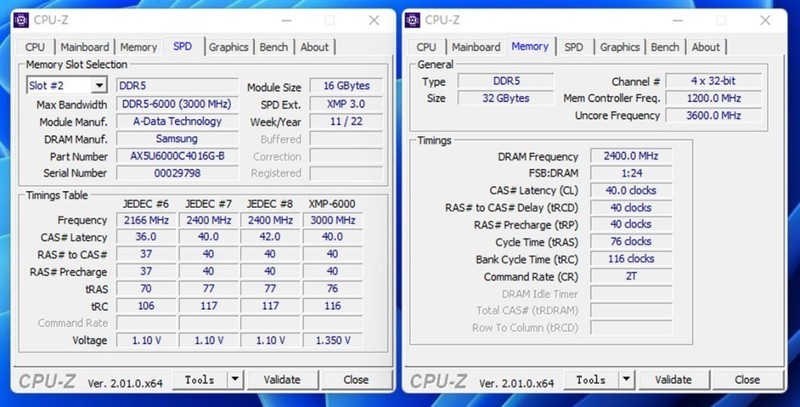Open About tab in right window
The height and width of the screenshot is (407, 800).
(706, 47)
